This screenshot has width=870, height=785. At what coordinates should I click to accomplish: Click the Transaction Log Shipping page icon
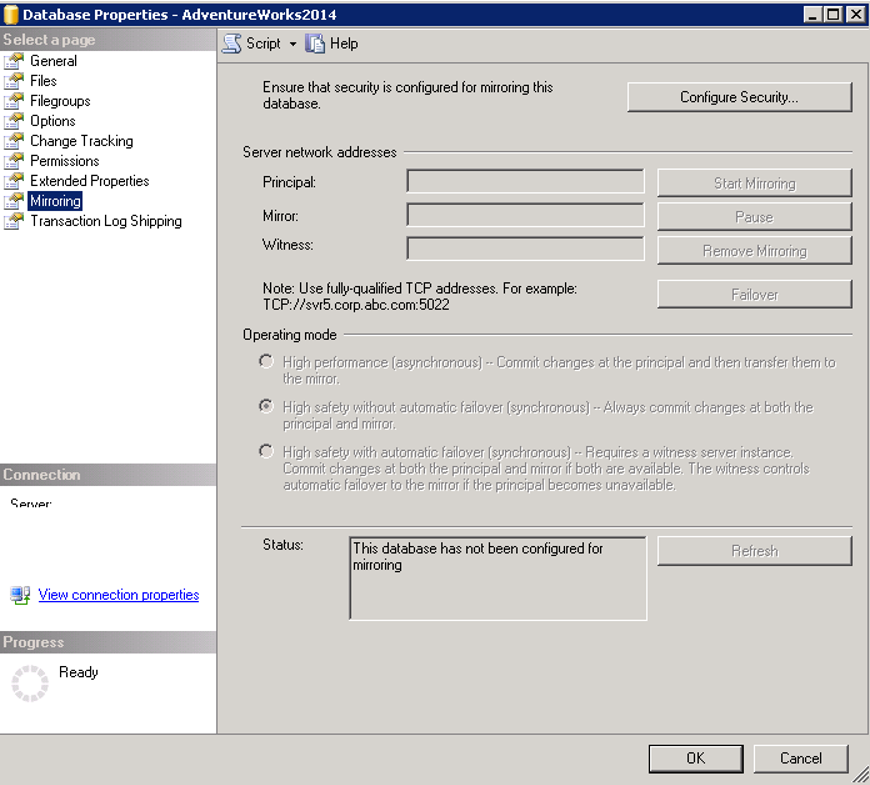point(14,220)
